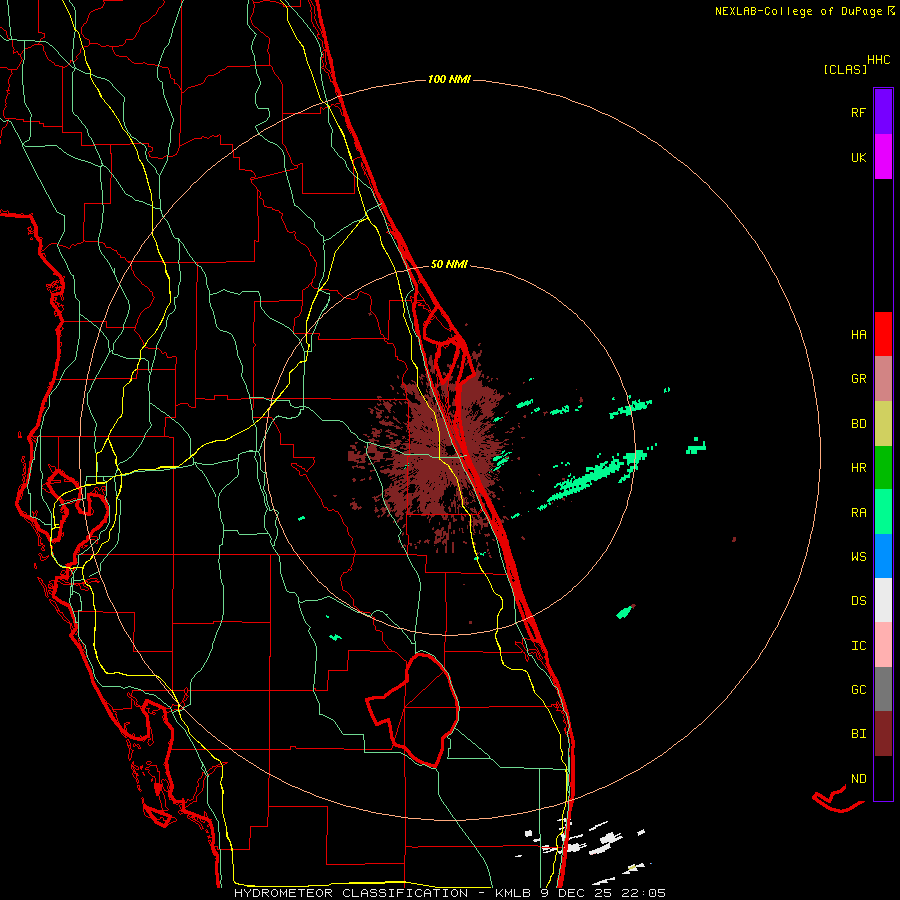Click the 'DS' legend label

click(858, 601)
